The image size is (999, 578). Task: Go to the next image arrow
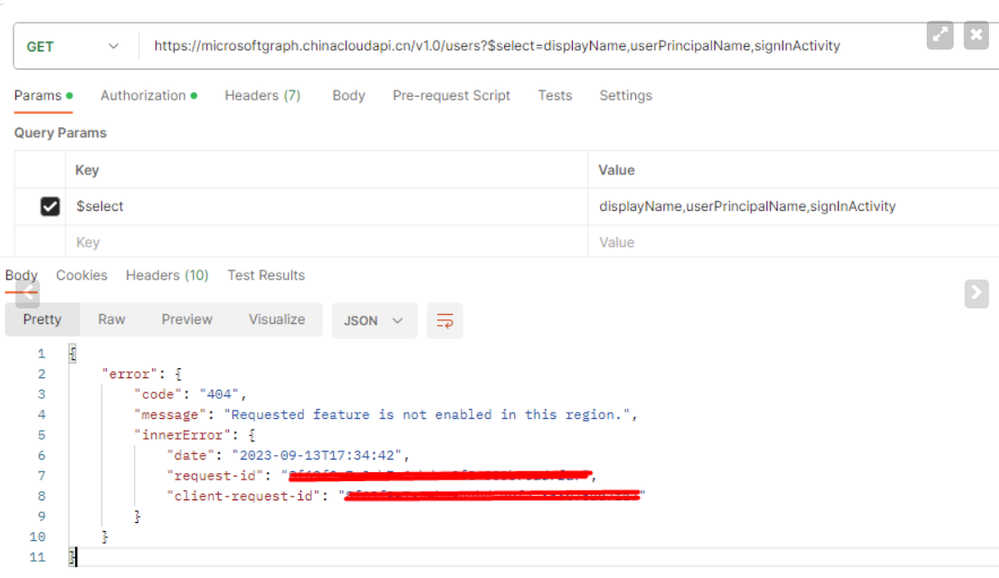pos(976,293)
